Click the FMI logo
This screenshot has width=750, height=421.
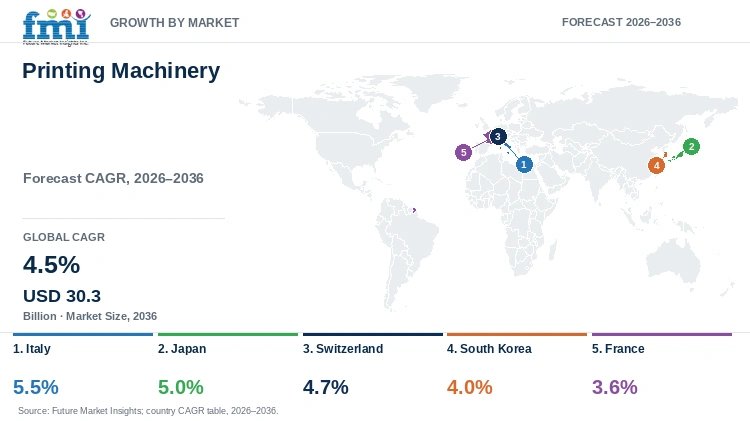[x=56, y=27]
